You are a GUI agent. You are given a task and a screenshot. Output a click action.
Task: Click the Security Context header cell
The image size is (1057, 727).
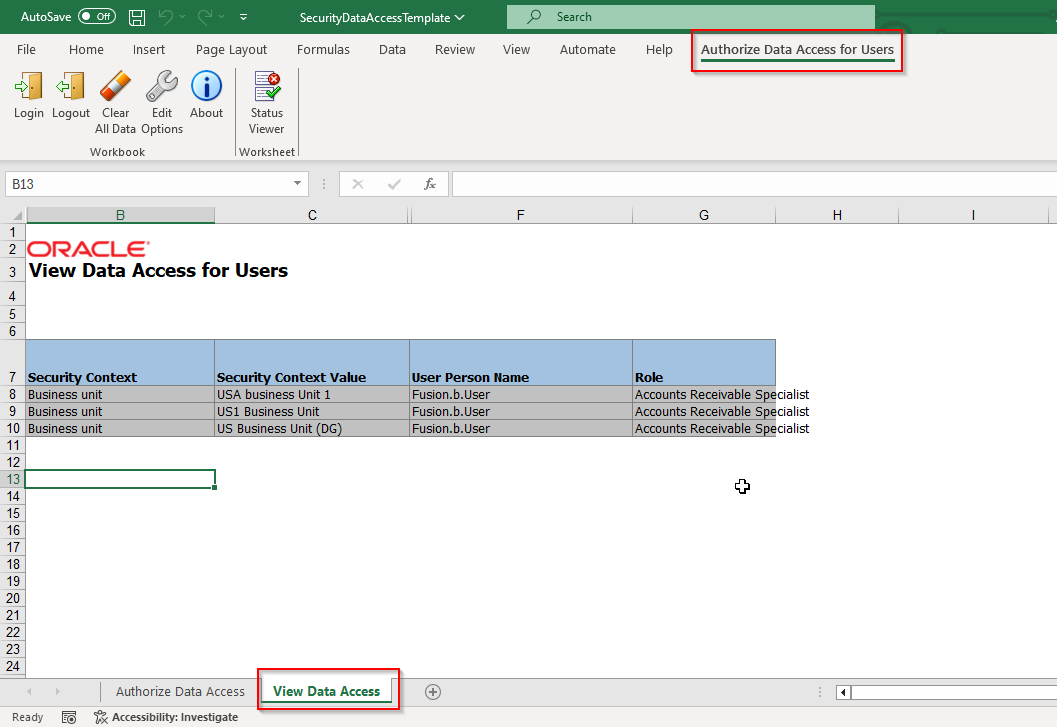pyautogui.click(x=120, y=363)
